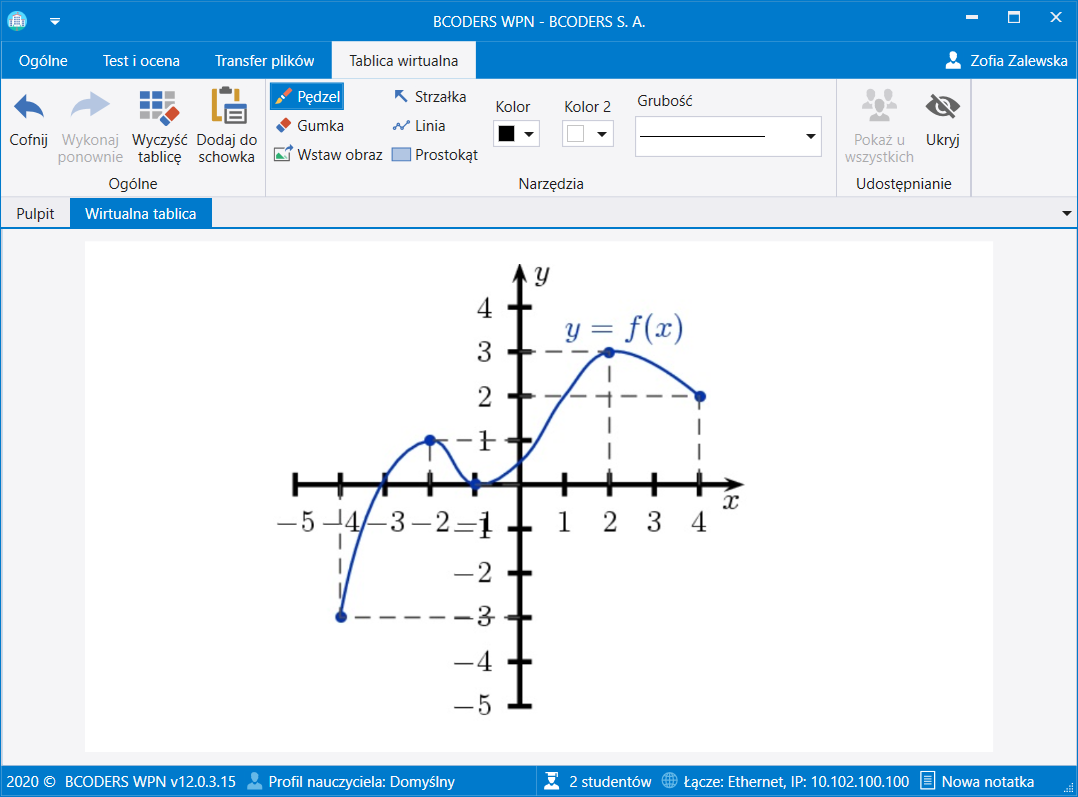This screenshot has width=1078, height=797.
Task: Select the Prostokąt rectangle tool
Action: (x=434, y=155)
